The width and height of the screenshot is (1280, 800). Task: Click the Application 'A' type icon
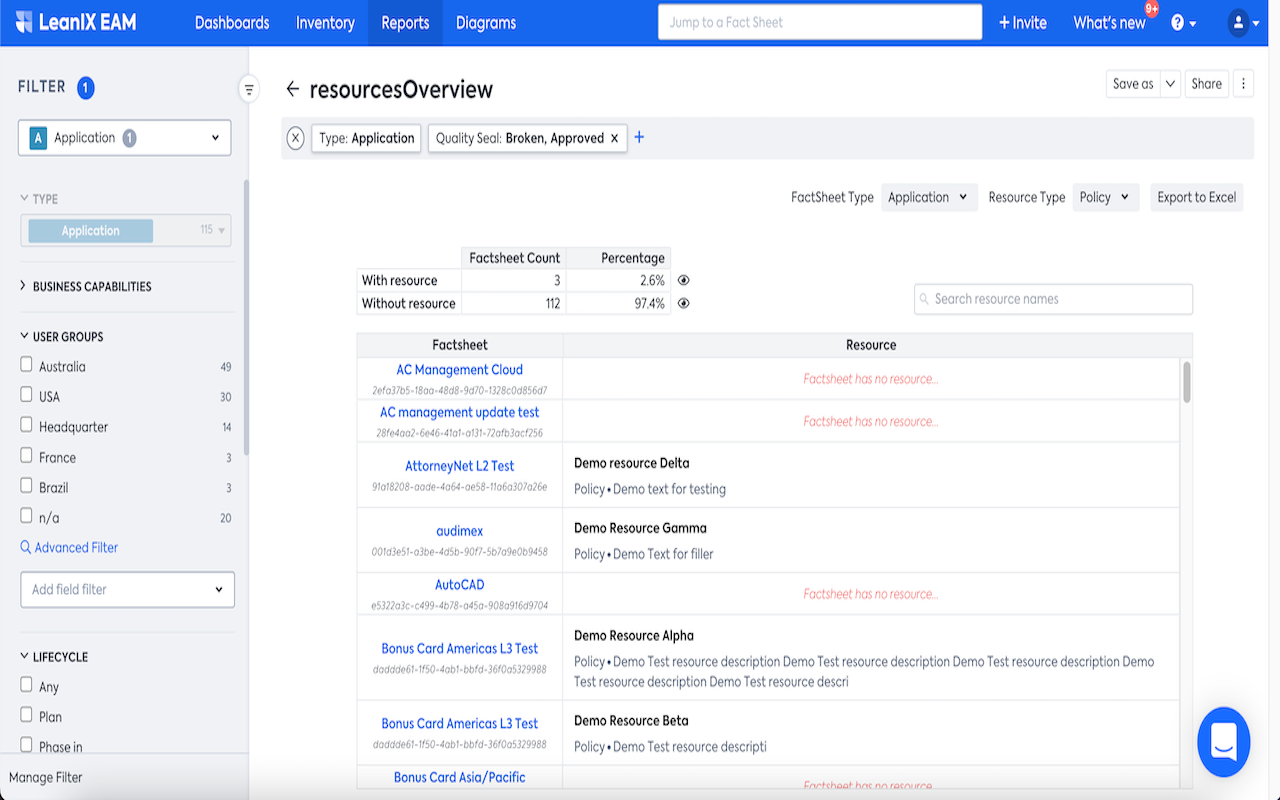coord(38,138)
